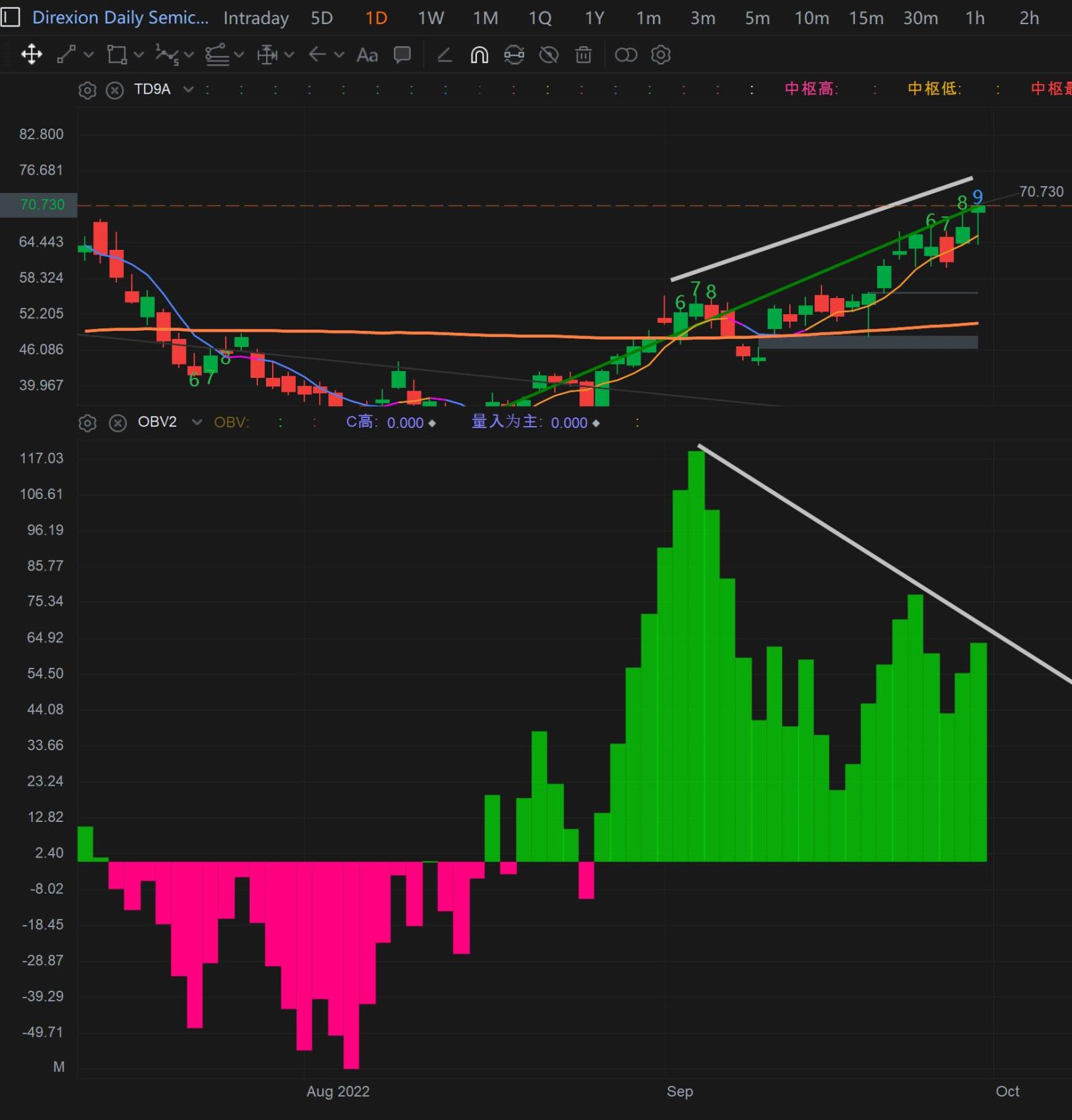Select the rectangle shape tool
Screen dimensions: 1072x1120
[x=117, y=54]
